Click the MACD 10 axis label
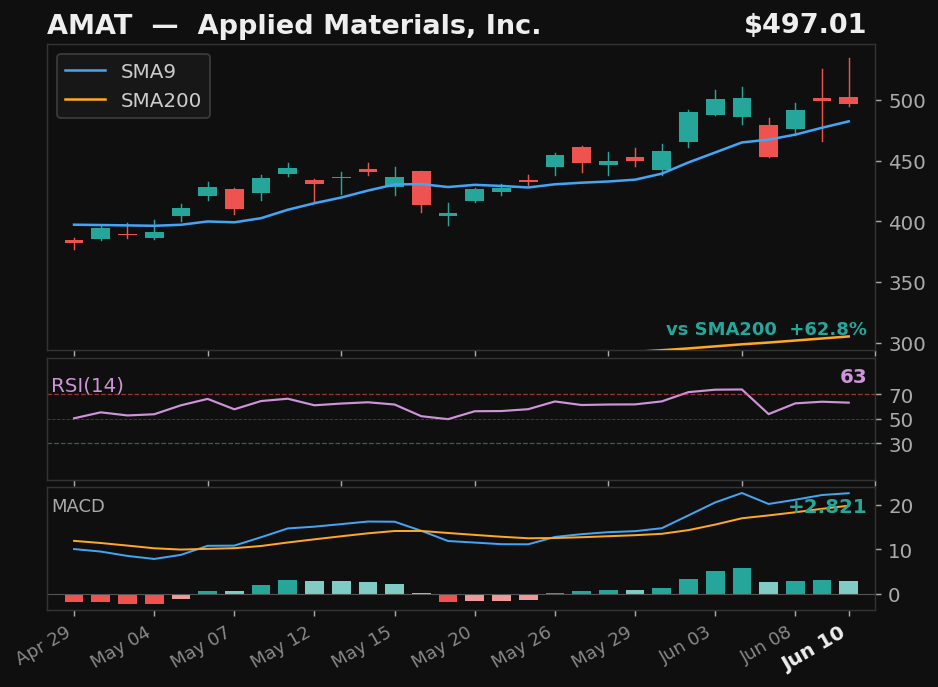938x687 pixels. [901, 551]
